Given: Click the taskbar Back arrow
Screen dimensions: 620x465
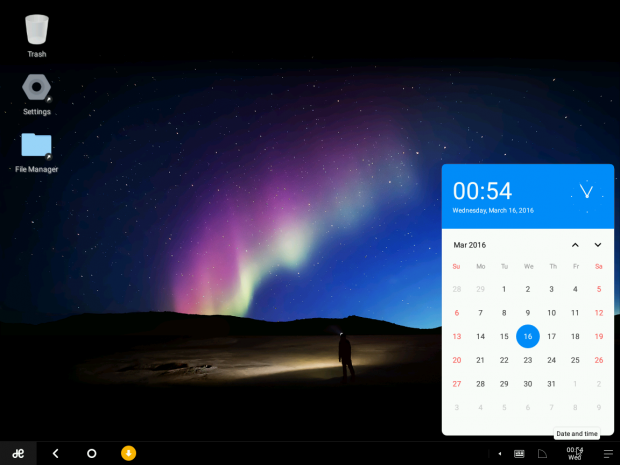Looking at the screenshot, I should [x=55, y=453].
